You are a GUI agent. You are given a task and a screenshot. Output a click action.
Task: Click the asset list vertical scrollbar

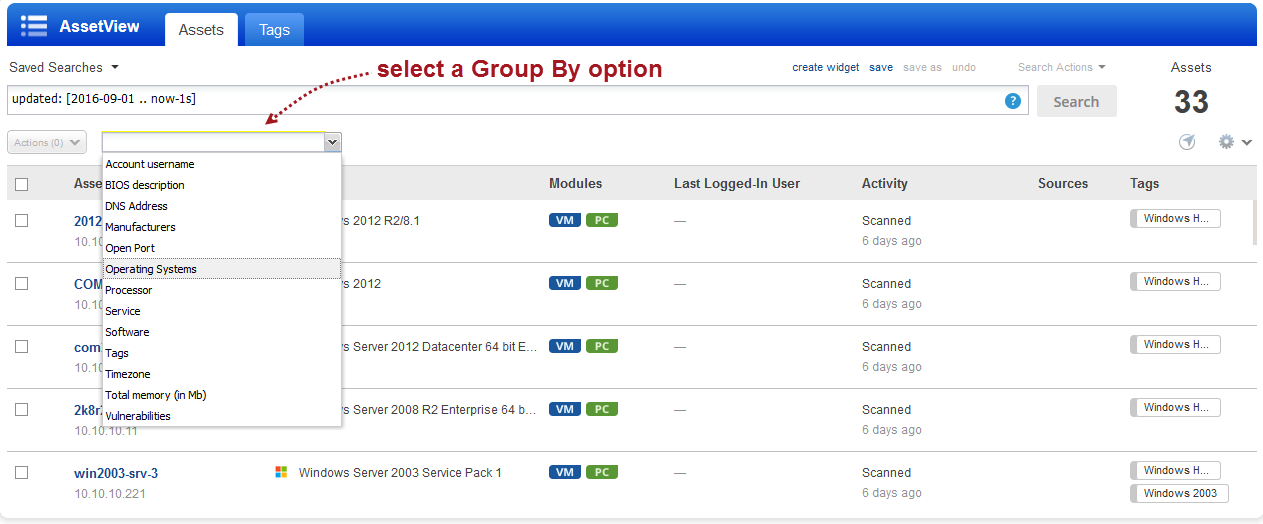coord(1254,222)
